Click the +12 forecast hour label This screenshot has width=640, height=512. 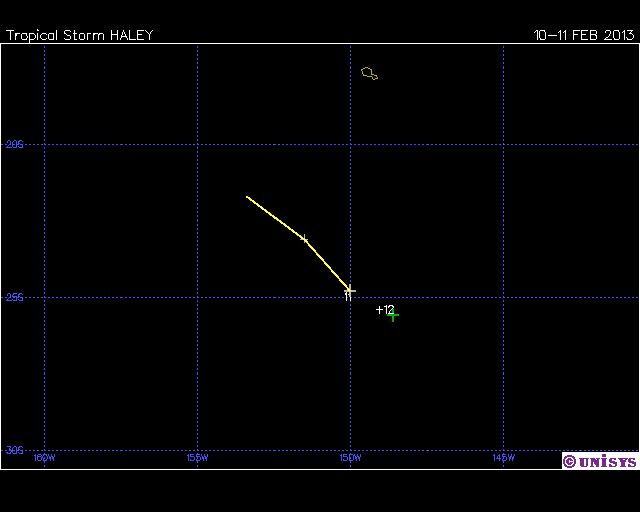385,309
